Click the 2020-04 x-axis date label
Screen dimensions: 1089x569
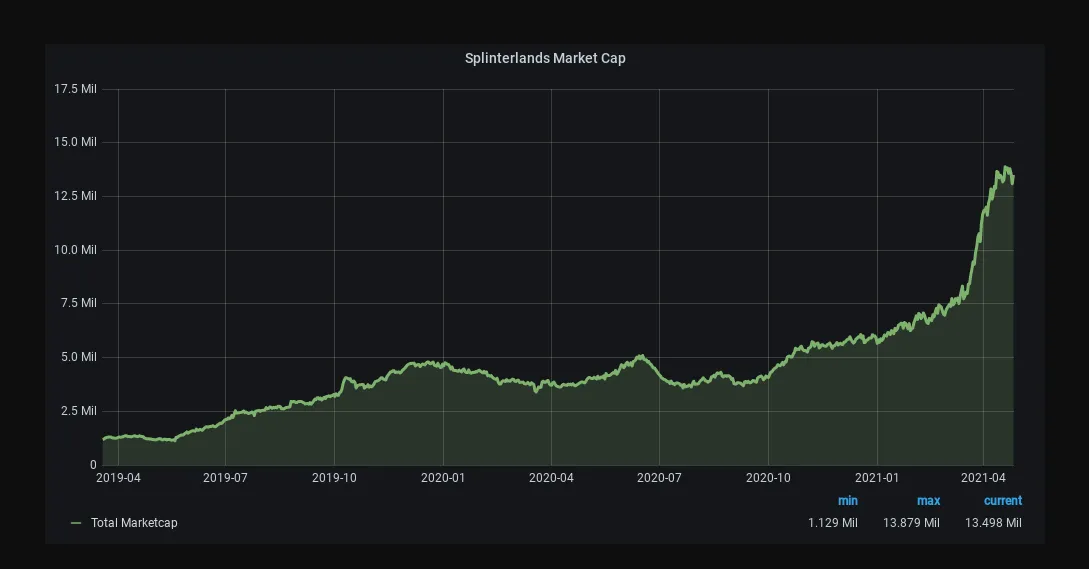551,478
